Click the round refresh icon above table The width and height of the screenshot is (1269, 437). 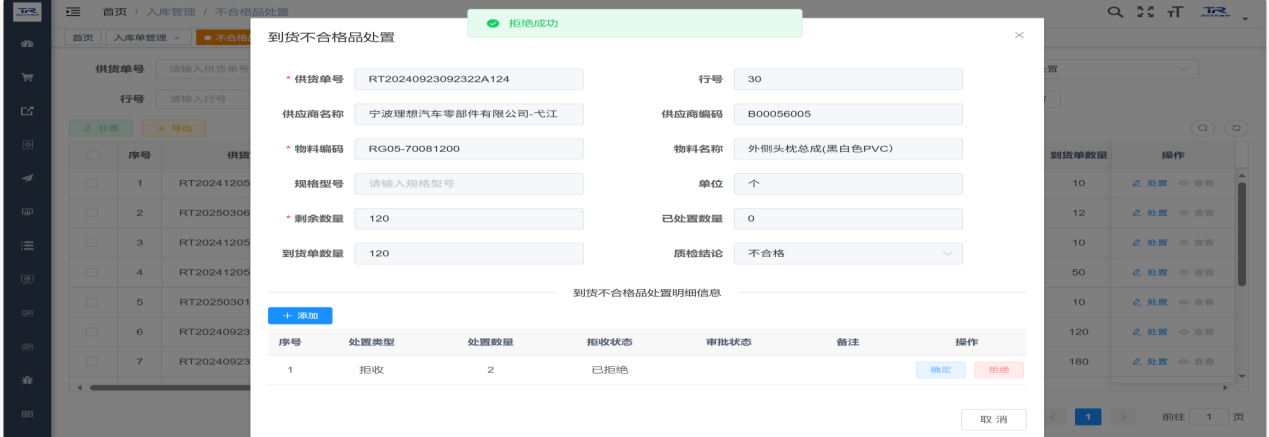point(1237,128)
